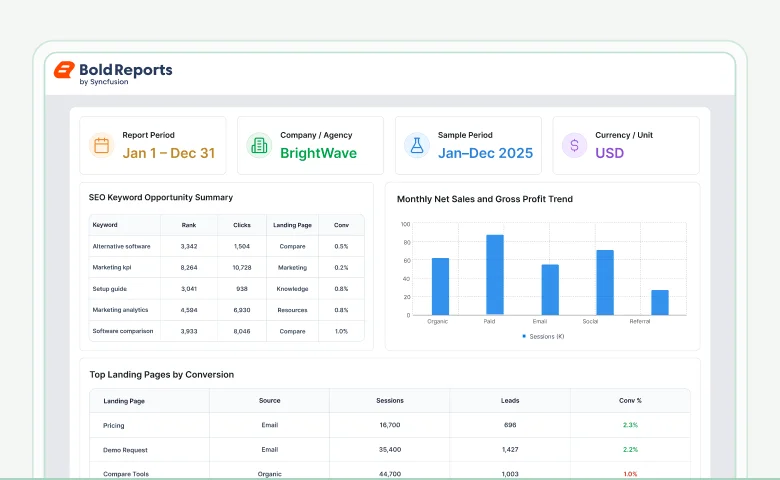Click the Conv column header in SEO table
The height and width of the screenshot is (480, 780).
click(x=341, y=225)
